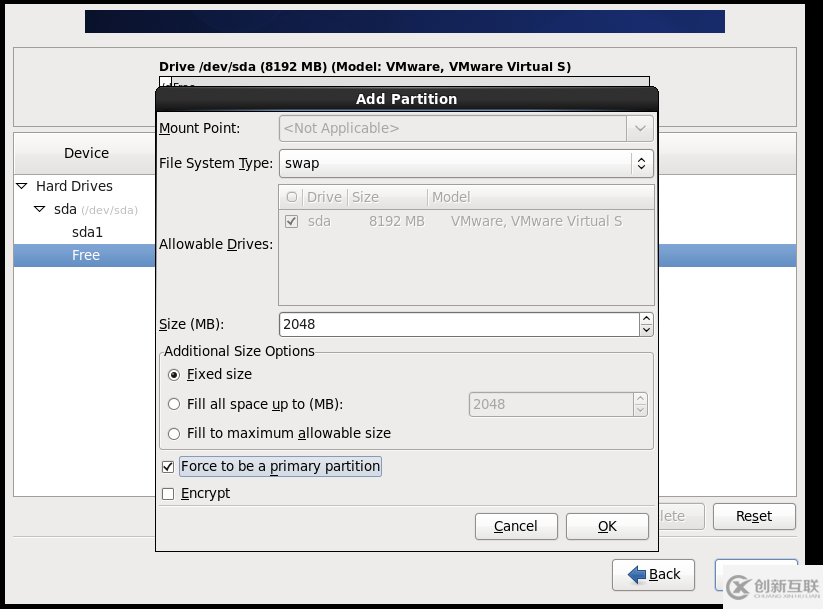
Task: Click the disabled fill-up-to 2048 field
Action: [x=551, y=405]
